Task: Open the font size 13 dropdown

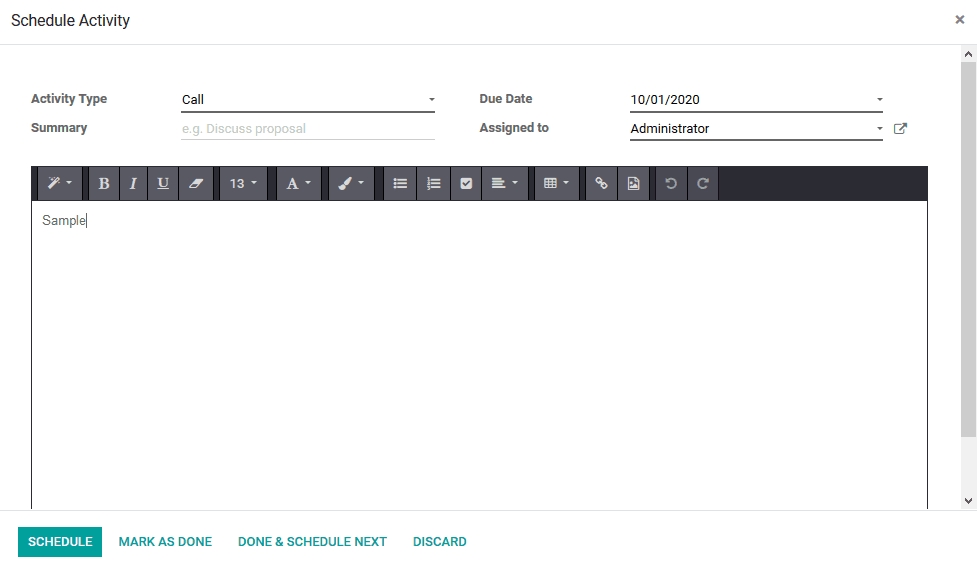Action: (243, 184)
